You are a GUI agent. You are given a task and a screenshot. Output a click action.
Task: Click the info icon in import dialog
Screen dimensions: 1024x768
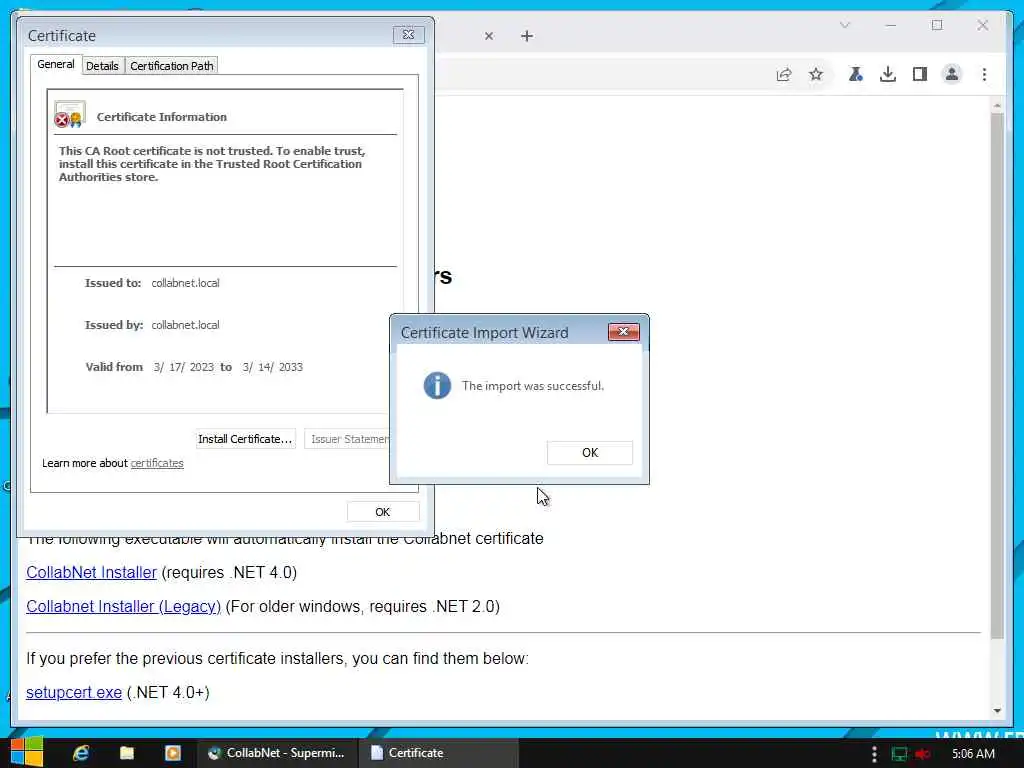(437, 385)
